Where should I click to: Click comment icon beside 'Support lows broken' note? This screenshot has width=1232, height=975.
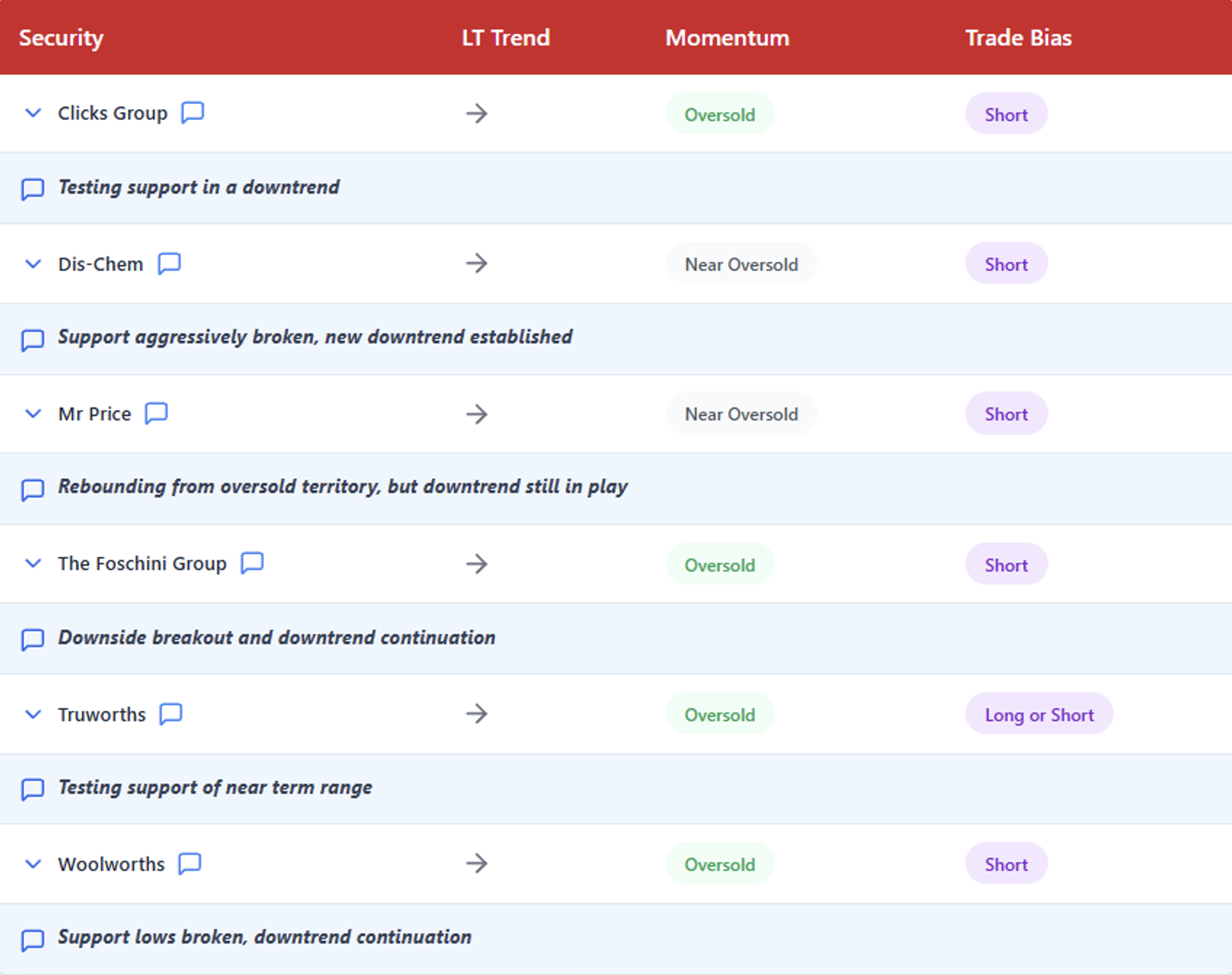[x=32, y=940]
